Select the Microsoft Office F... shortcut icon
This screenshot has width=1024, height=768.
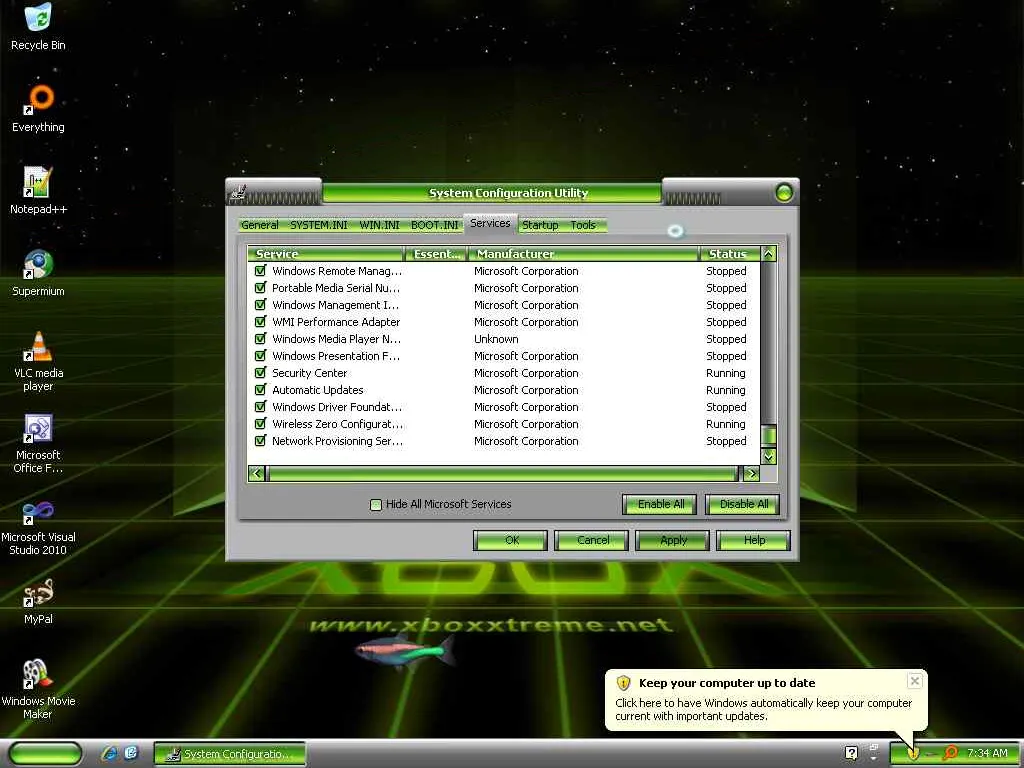(38, 443)
